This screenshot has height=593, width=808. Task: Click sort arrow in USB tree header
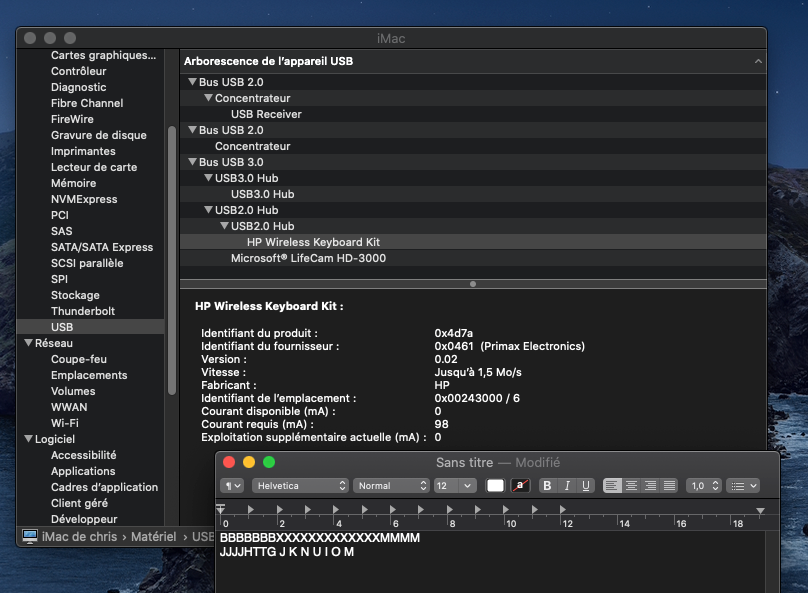758,61
